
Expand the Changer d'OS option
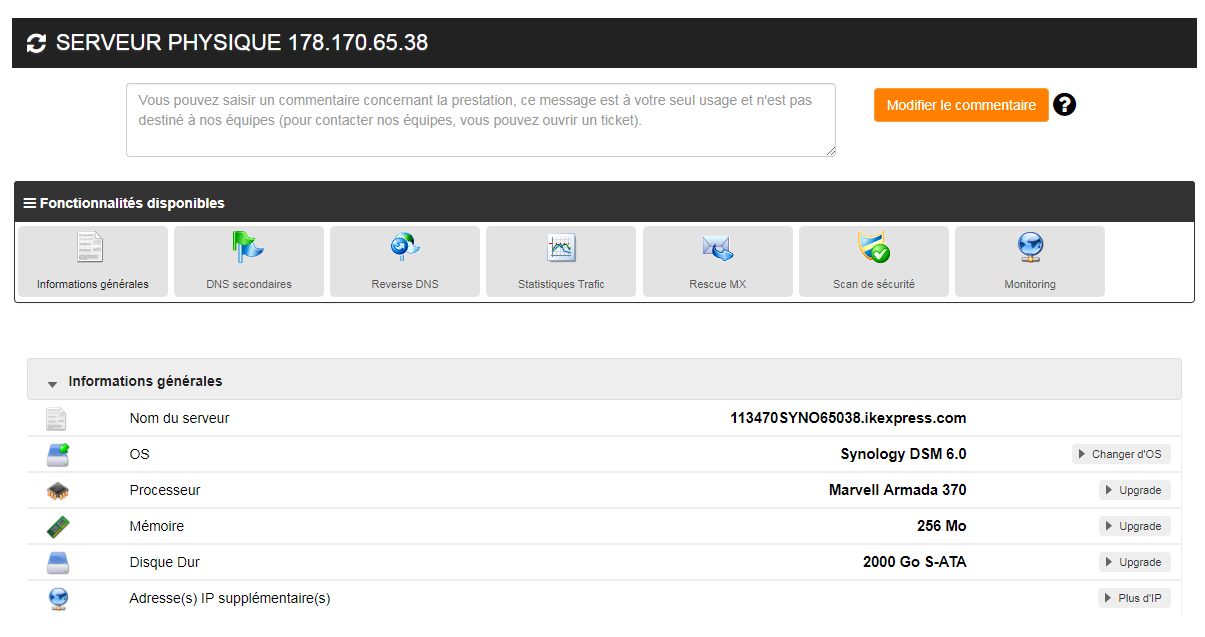1120,454
